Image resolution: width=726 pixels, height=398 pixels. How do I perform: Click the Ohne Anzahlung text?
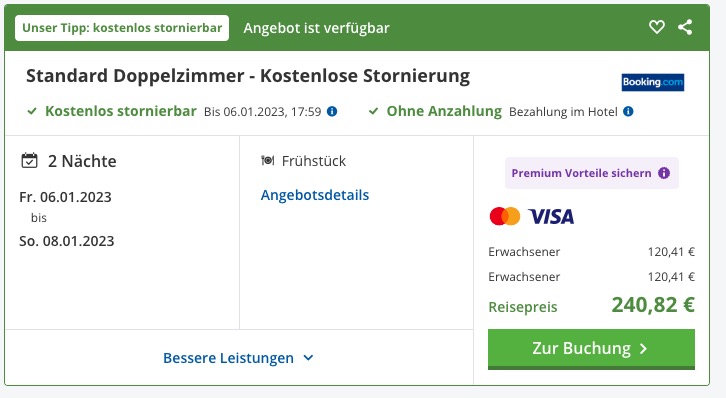[444, 111]
